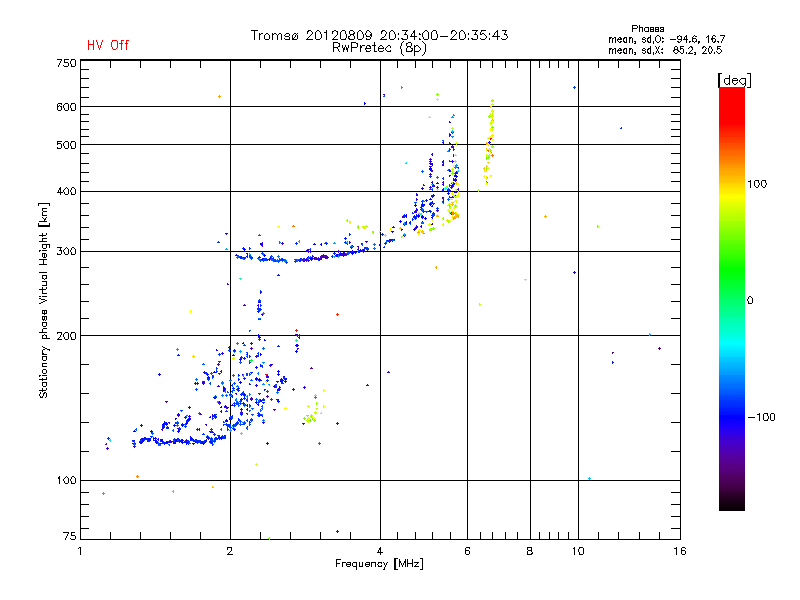The height and width of the screenshot is (600, 800).
Task: Click the y-axis '750' tick label
Action: point(66,63)
